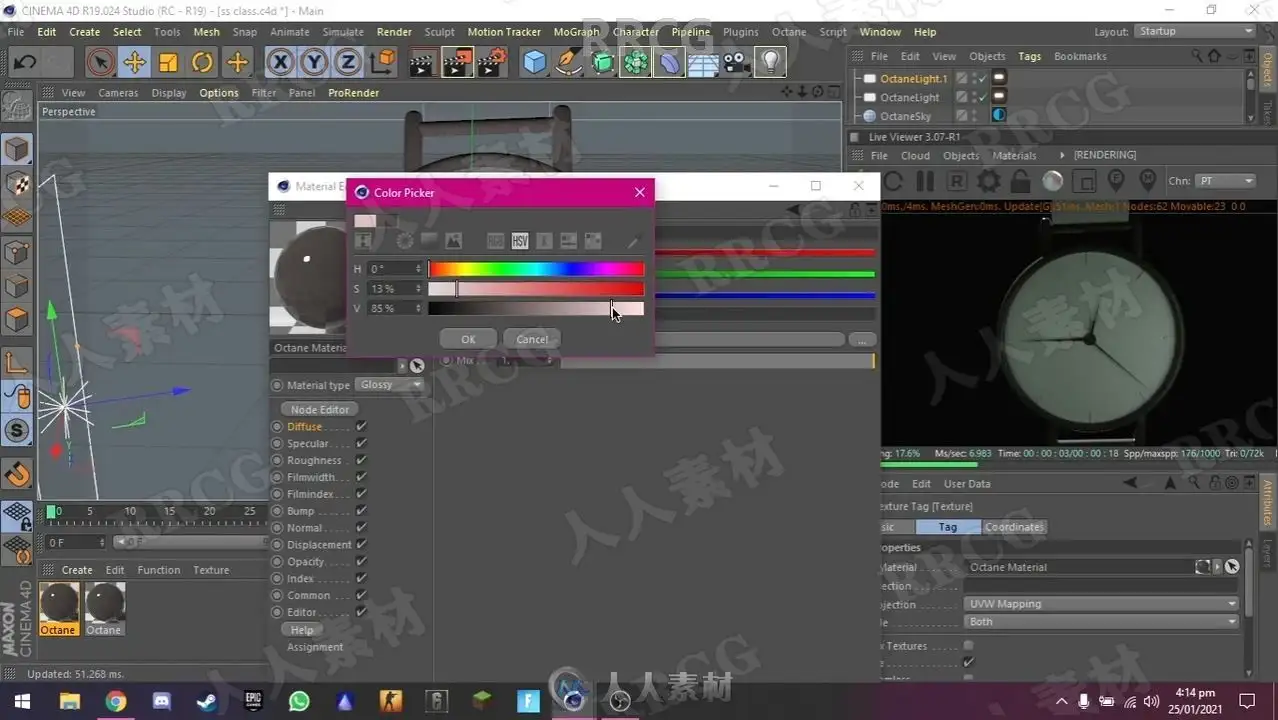The width and height of the screenshot is (1278, 720).
Task: Open the Octane menu in menu bar
Action: pyautogui.click(x=789, y=32)
